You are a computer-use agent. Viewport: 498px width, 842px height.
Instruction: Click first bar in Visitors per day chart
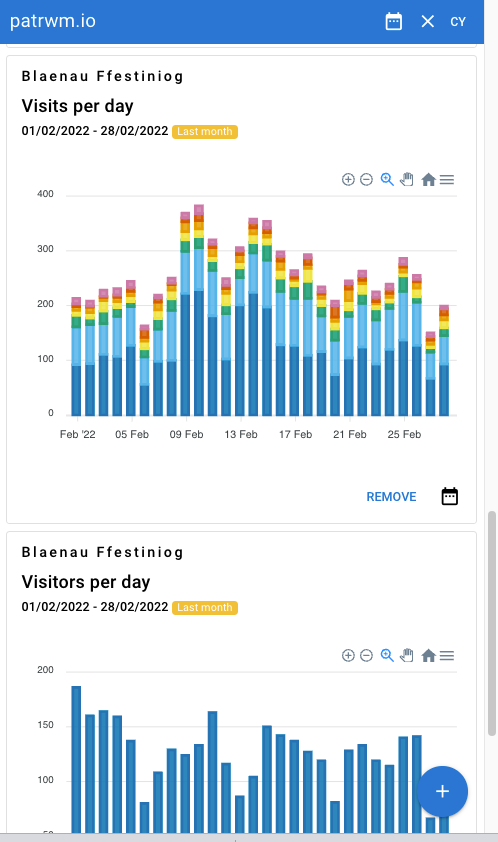(76, 759)
